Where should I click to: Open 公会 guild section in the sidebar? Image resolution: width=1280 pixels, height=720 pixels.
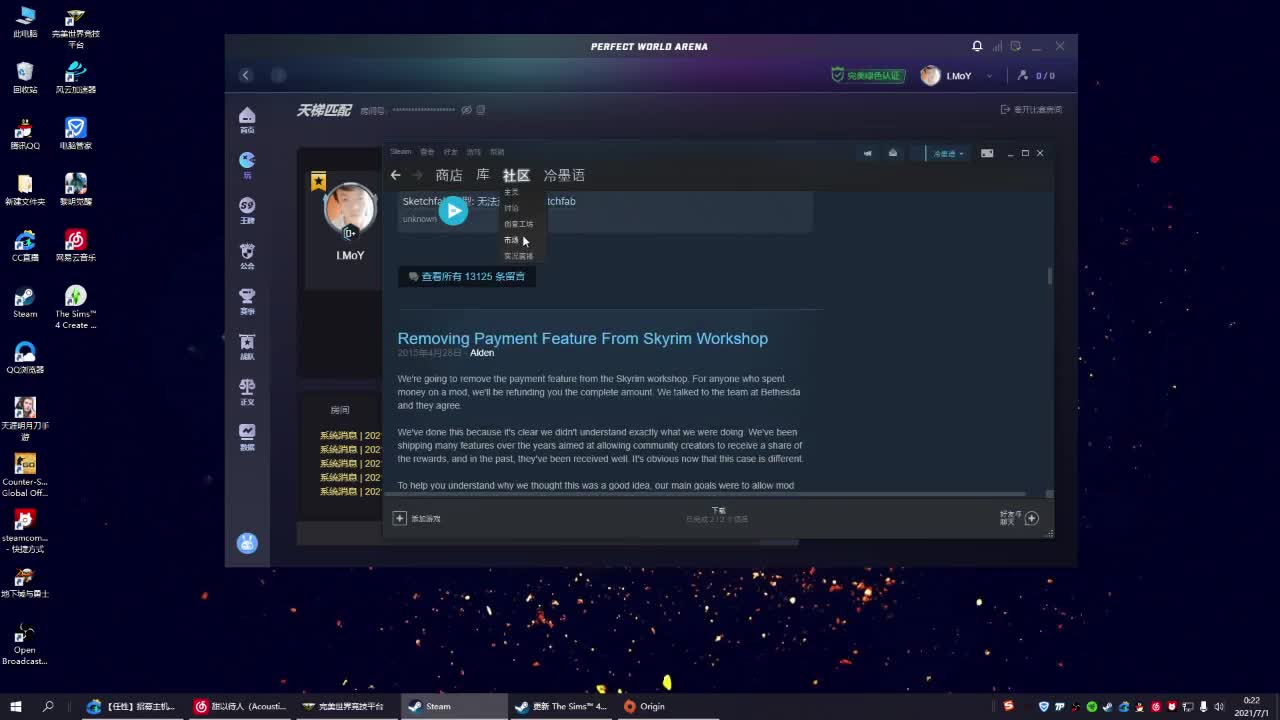tap(247, 256)
